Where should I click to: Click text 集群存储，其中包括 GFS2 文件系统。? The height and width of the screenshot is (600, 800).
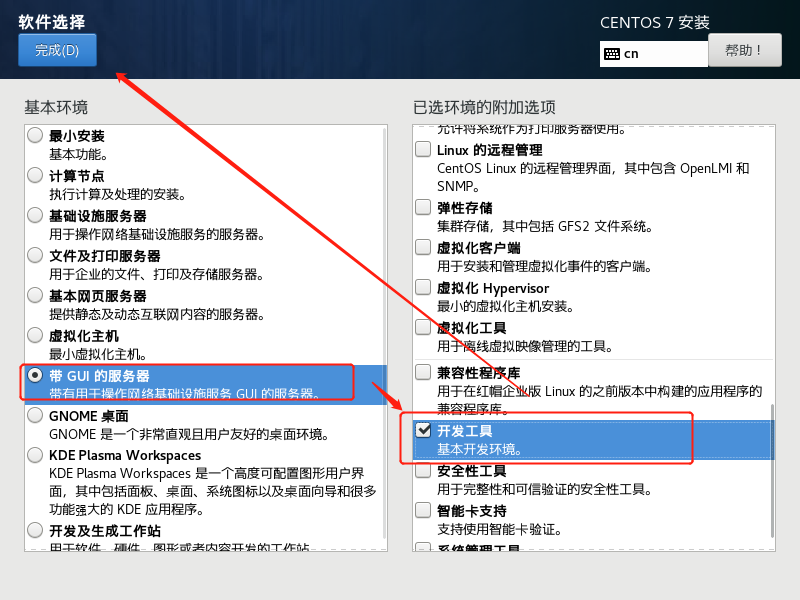click(545, 226)
